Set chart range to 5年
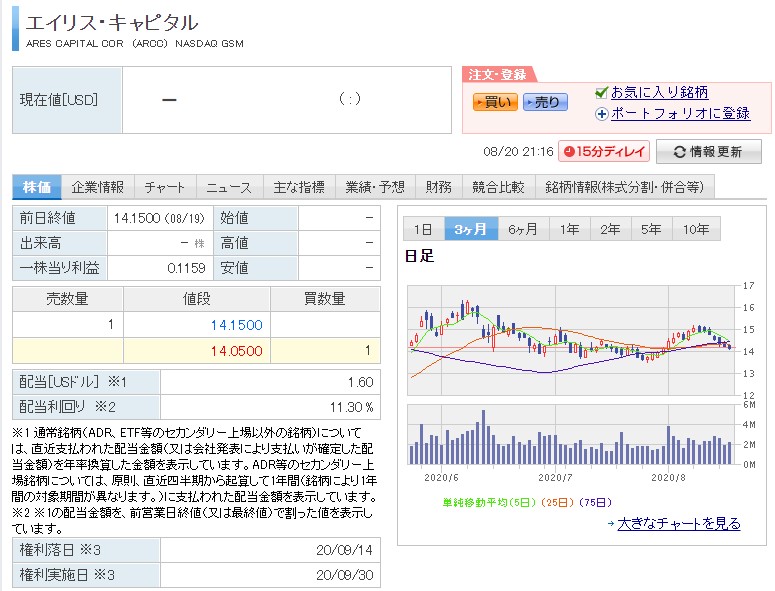This screenshot has width=775, height=591. tap(651, 229)
